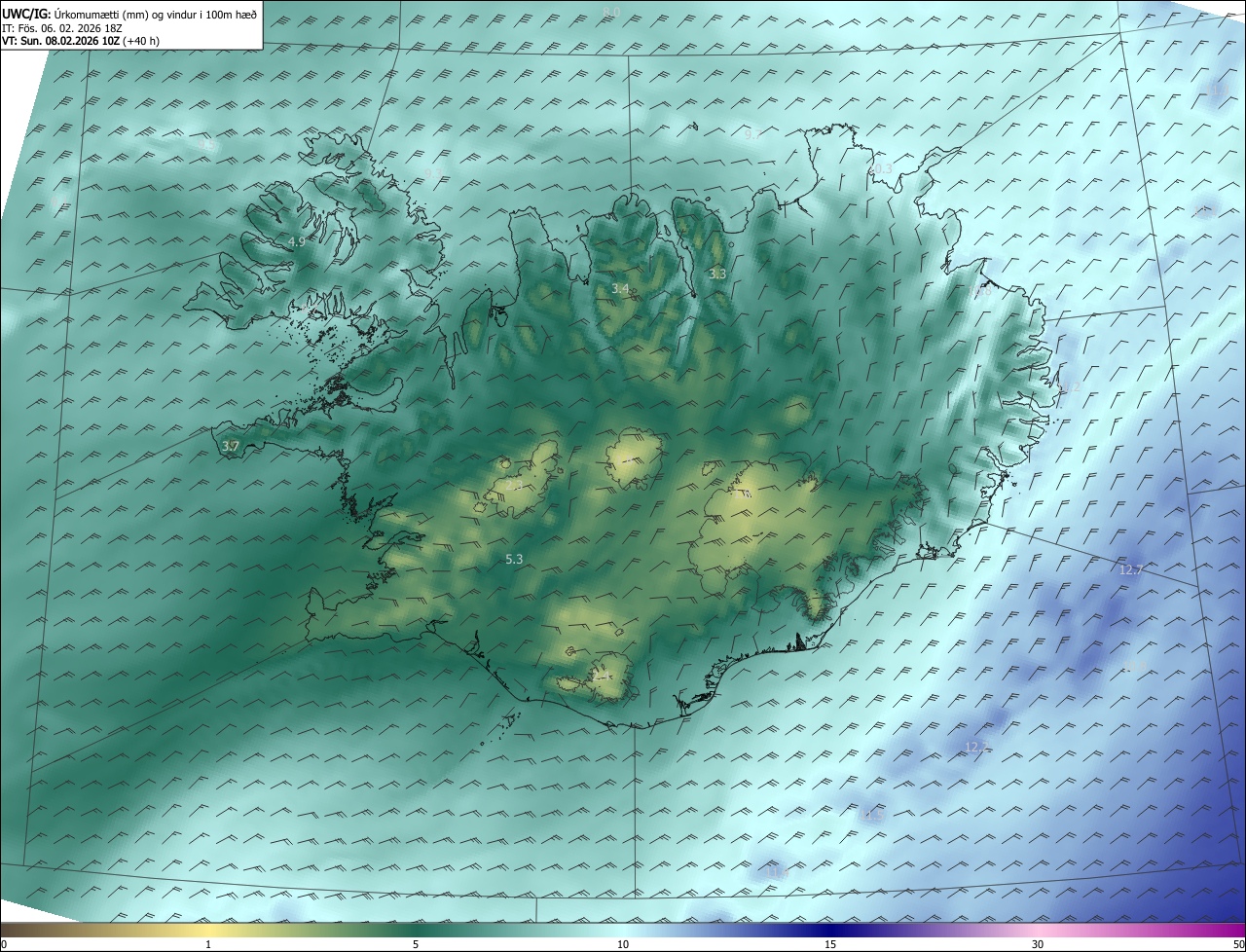The width and height of the screenshot is (1246, 952).
Task: Click the 50 tick on the color scale
Action: point(1237,944)
